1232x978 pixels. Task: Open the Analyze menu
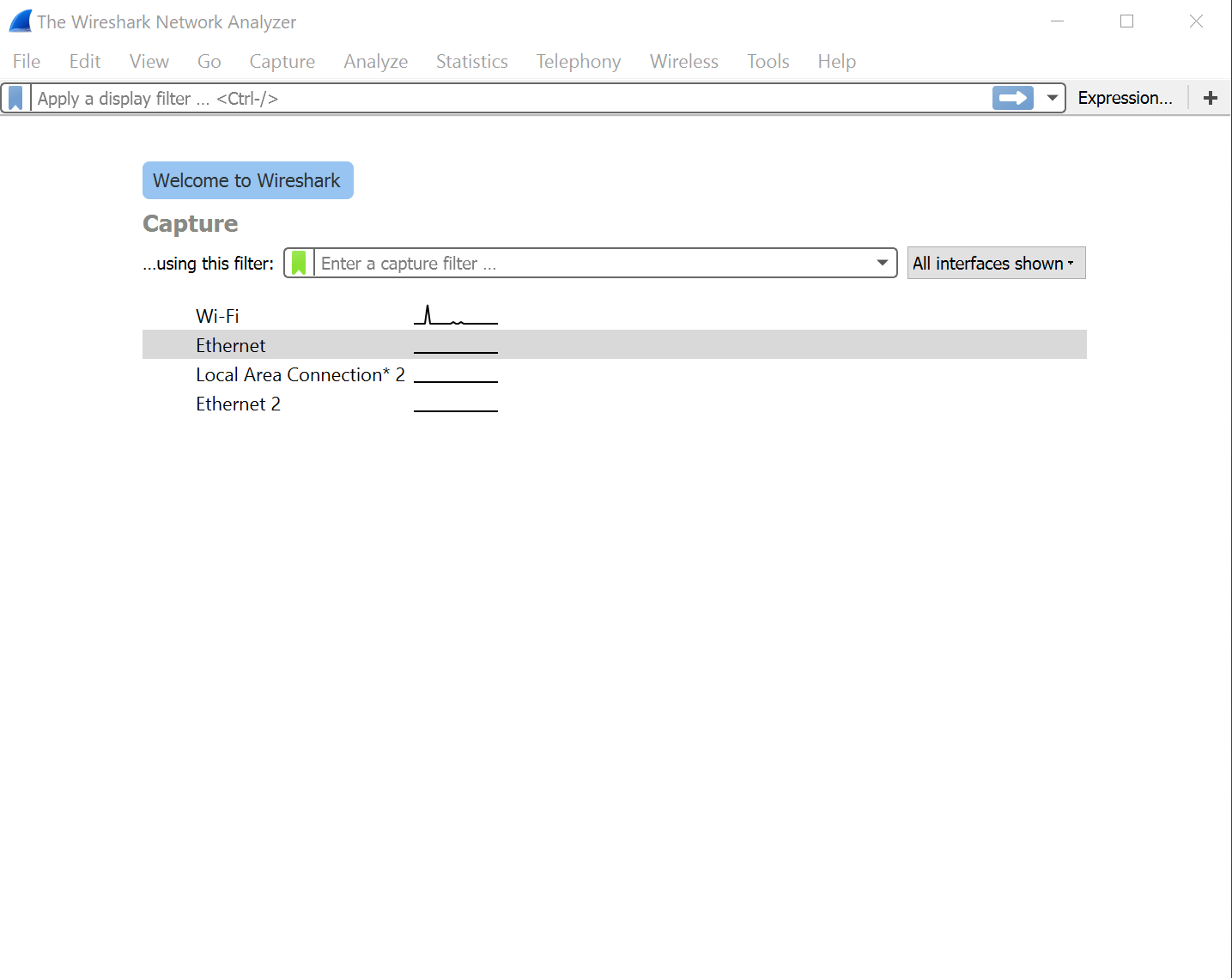376,61
